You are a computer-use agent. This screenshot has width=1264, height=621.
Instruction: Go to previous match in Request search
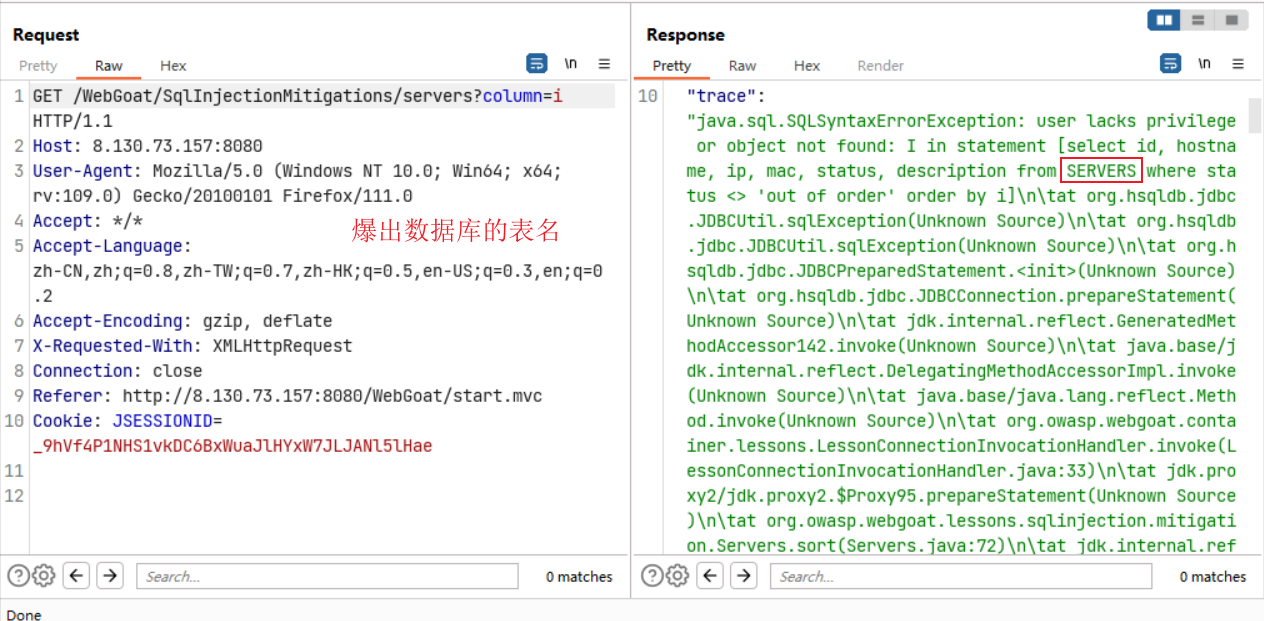tap(77, 576)
